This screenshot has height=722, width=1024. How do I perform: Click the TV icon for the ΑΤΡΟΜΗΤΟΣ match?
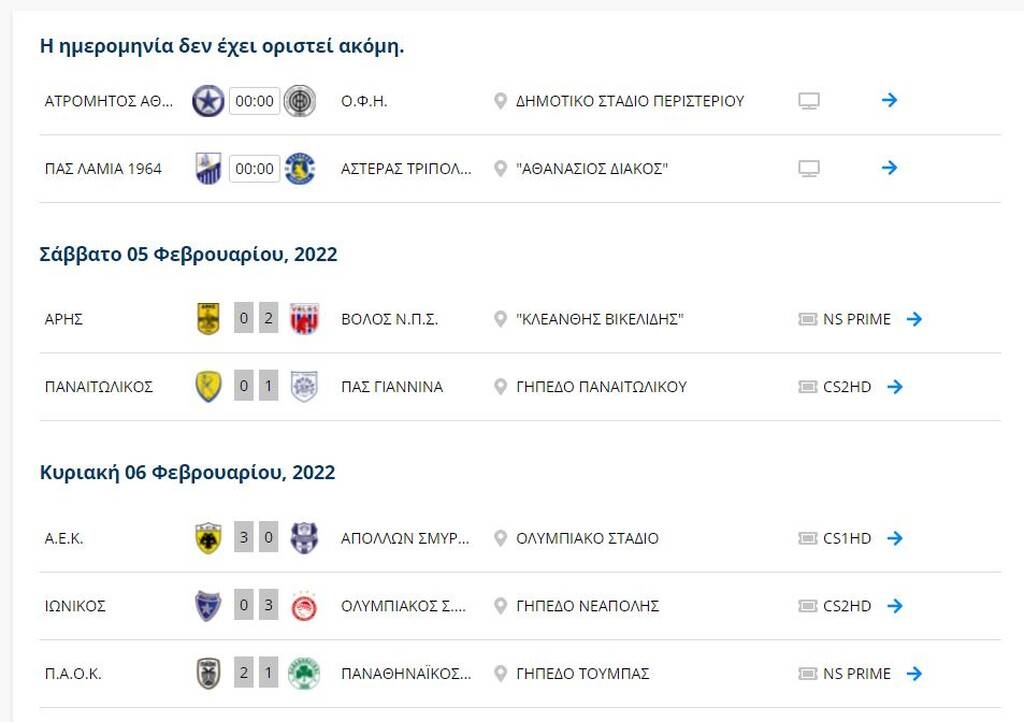[x=809, y=100]
